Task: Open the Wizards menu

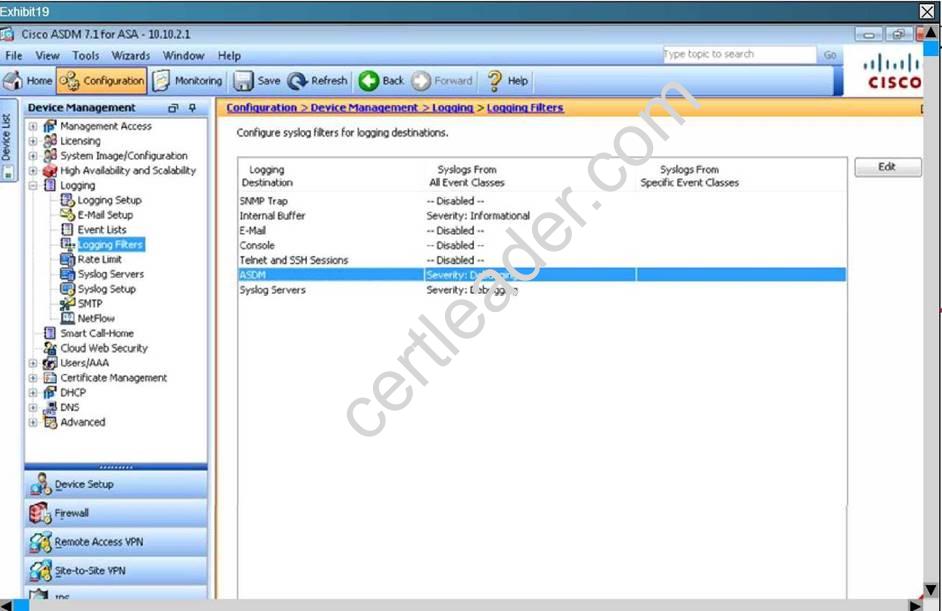Action: (x=131, y=55)
